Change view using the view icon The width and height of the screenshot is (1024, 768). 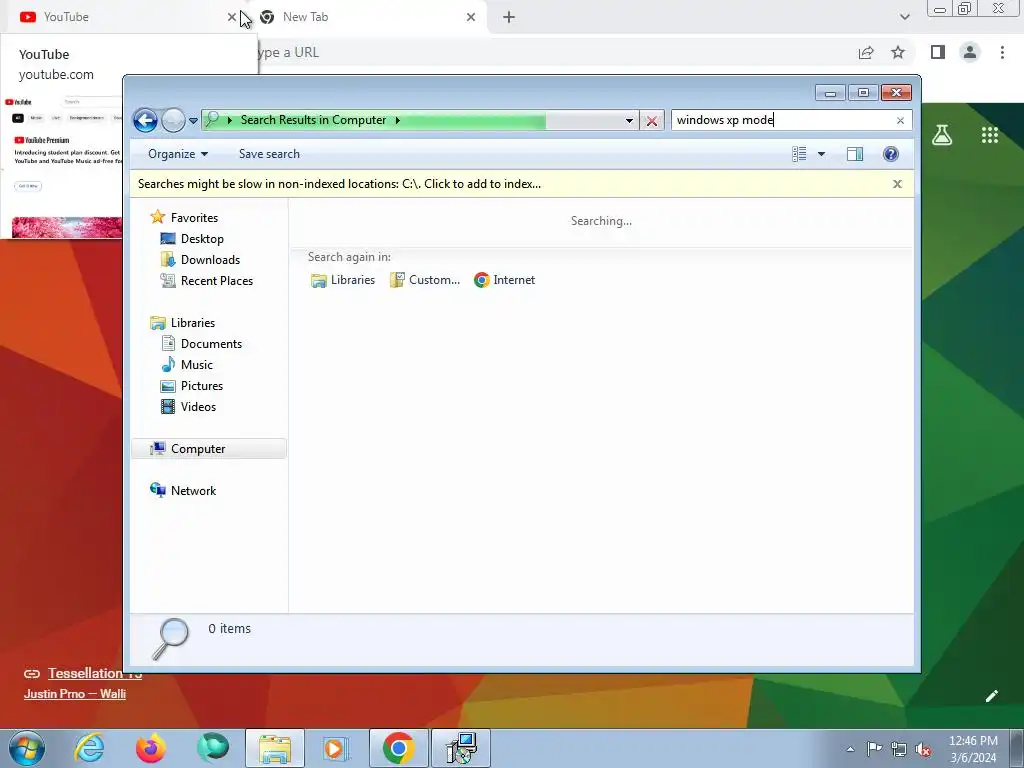pos(799,154)
